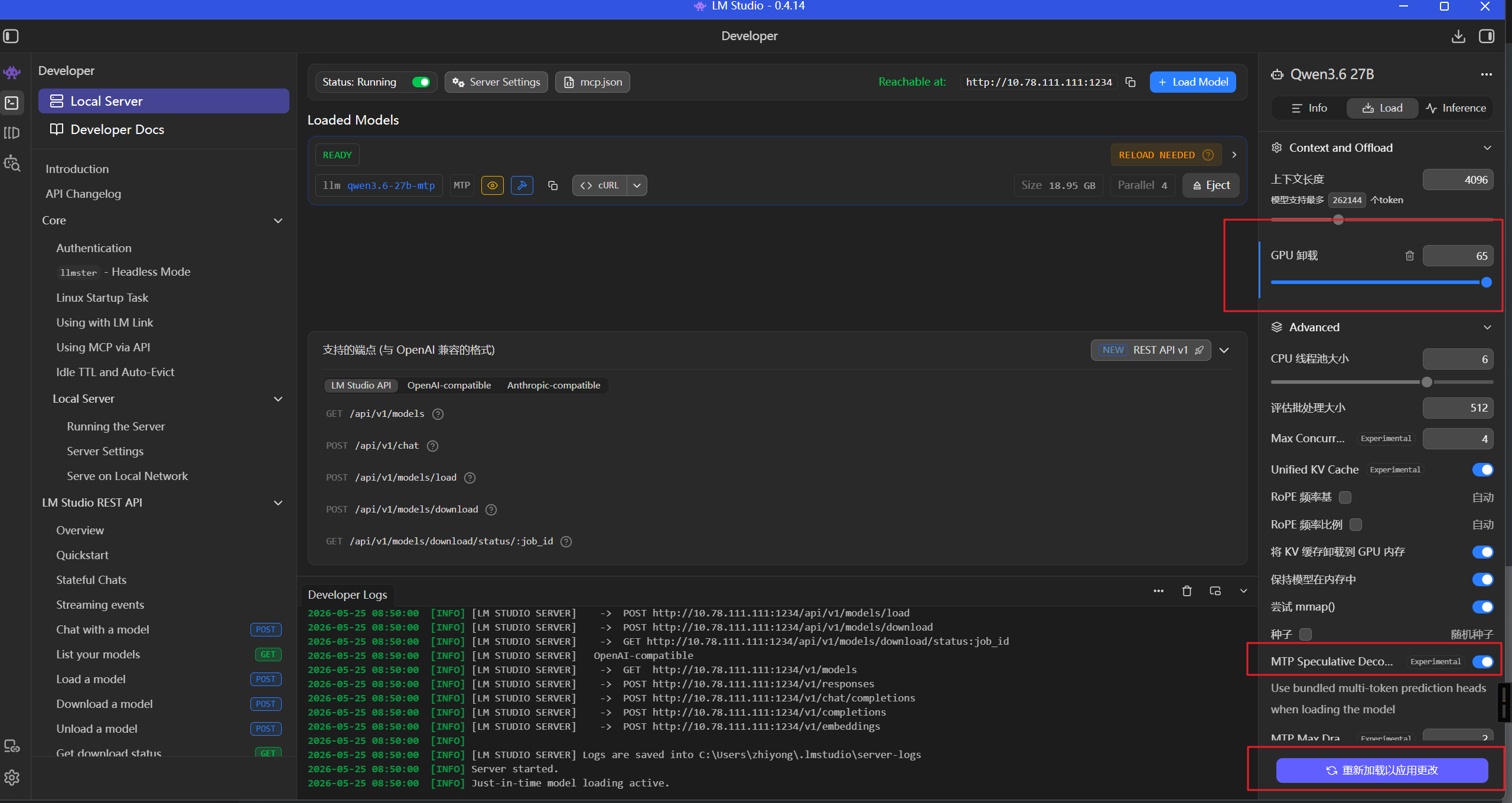Collapse the Local Server docs subsection

[278, 399]
